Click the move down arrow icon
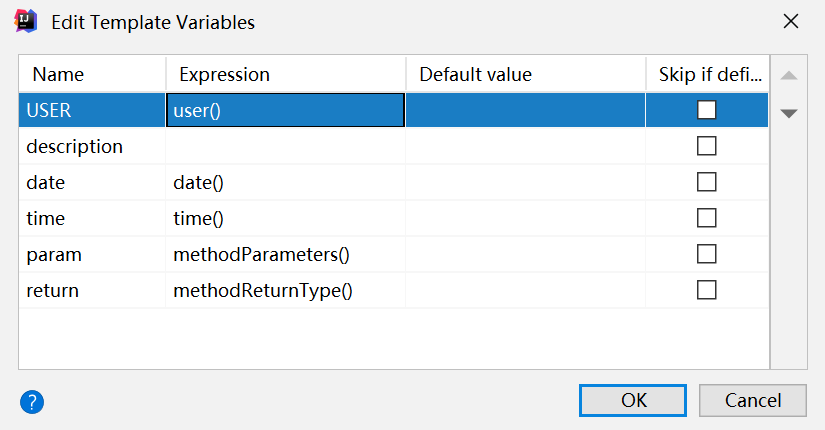 pos(788,113)
